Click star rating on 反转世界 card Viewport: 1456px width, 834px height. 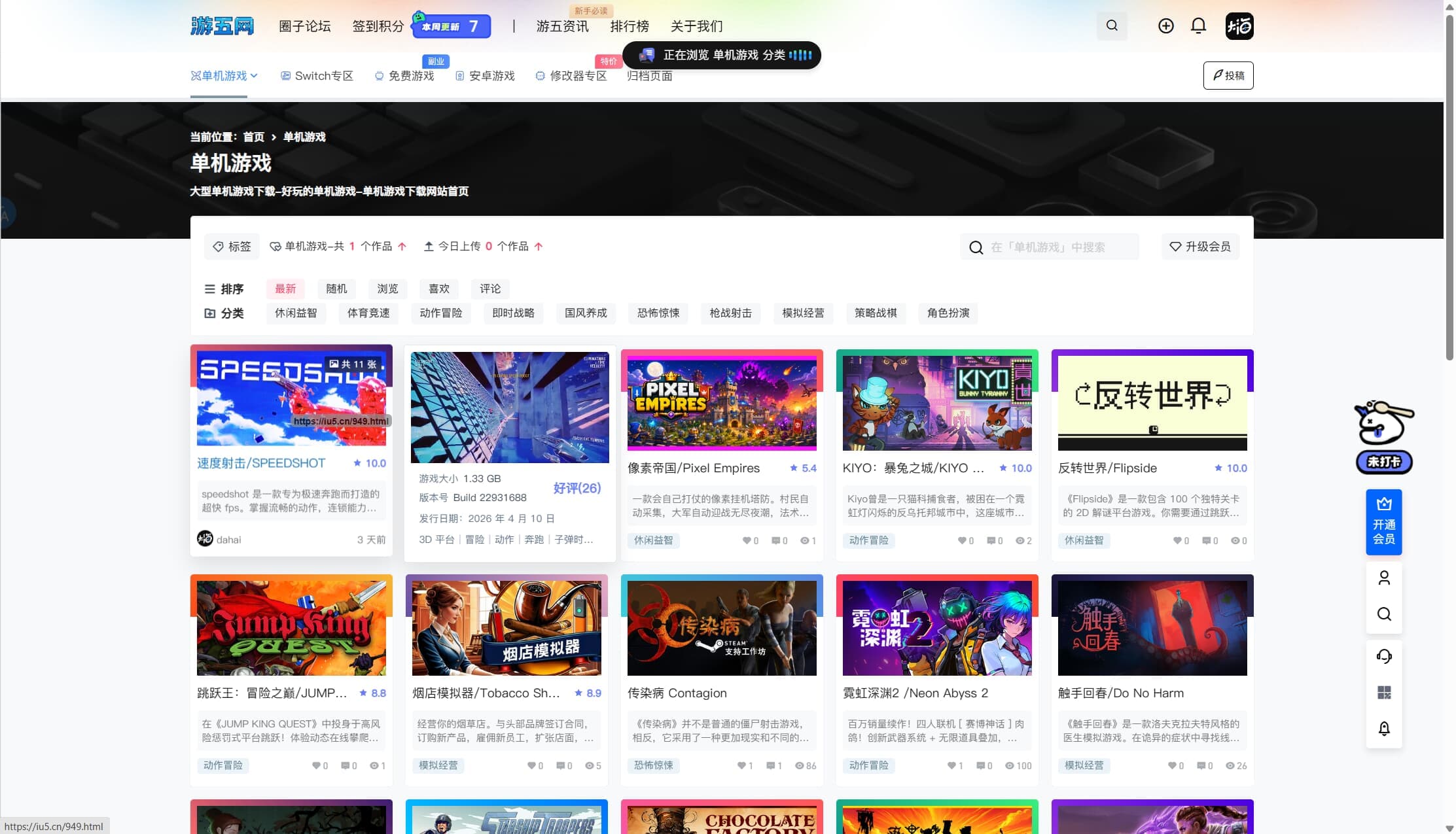coord(1231,468)
